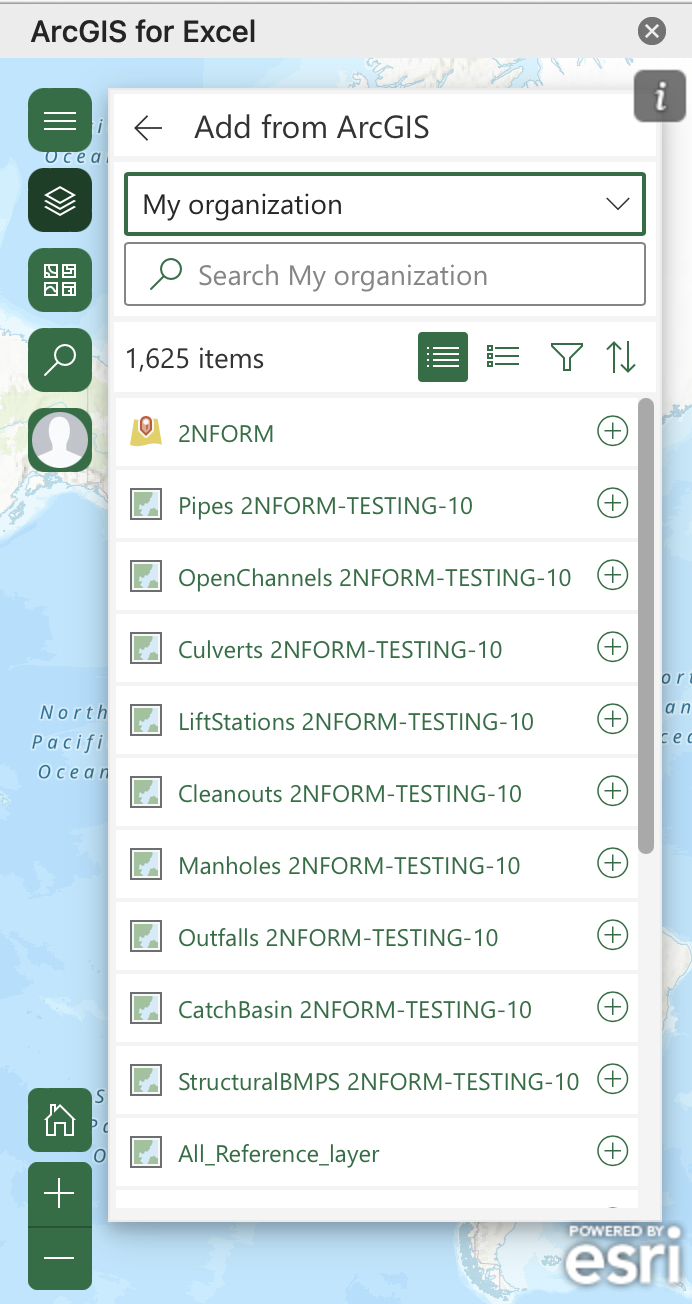Add the Pipes 2NFORM-TESTING-10 layer
The width and height of the screenshot is (692, 1304).
(x=612, y=503)
